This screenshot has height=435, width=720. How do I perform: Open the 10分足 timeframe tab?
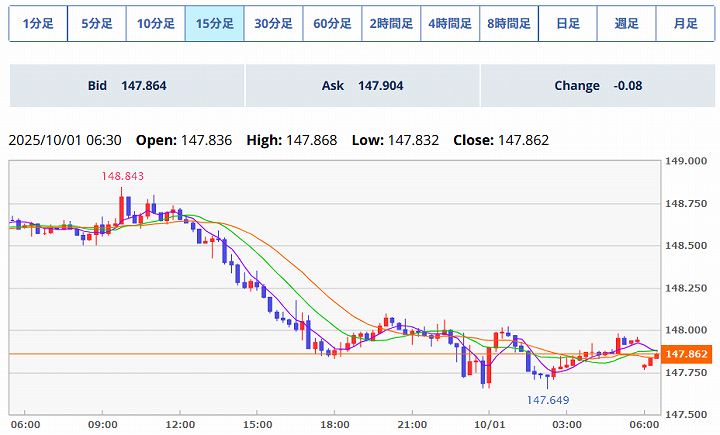tap(155, 24)
